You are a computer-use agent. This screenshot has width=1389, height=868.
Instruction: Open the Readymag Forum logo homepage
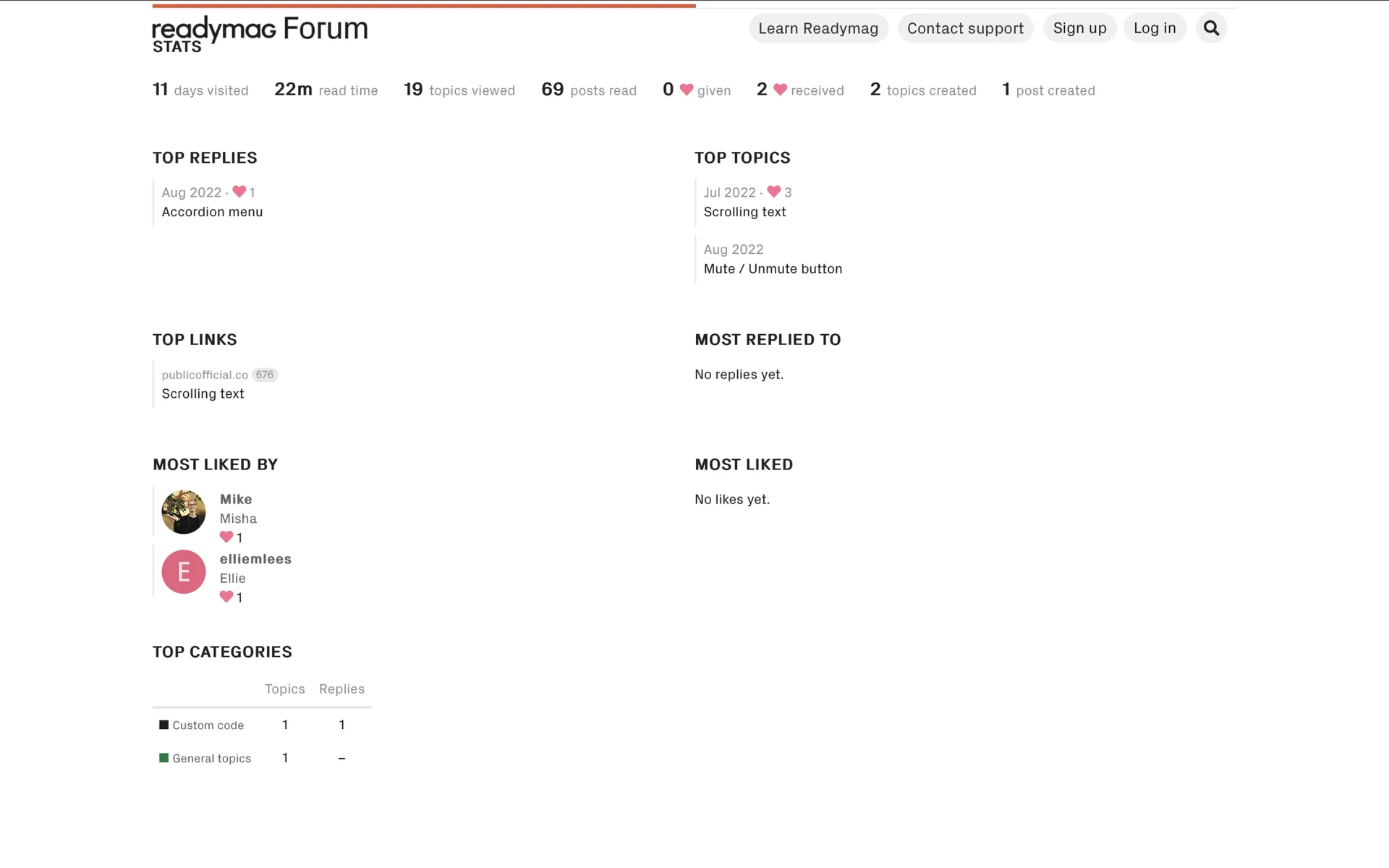(260, 29)
